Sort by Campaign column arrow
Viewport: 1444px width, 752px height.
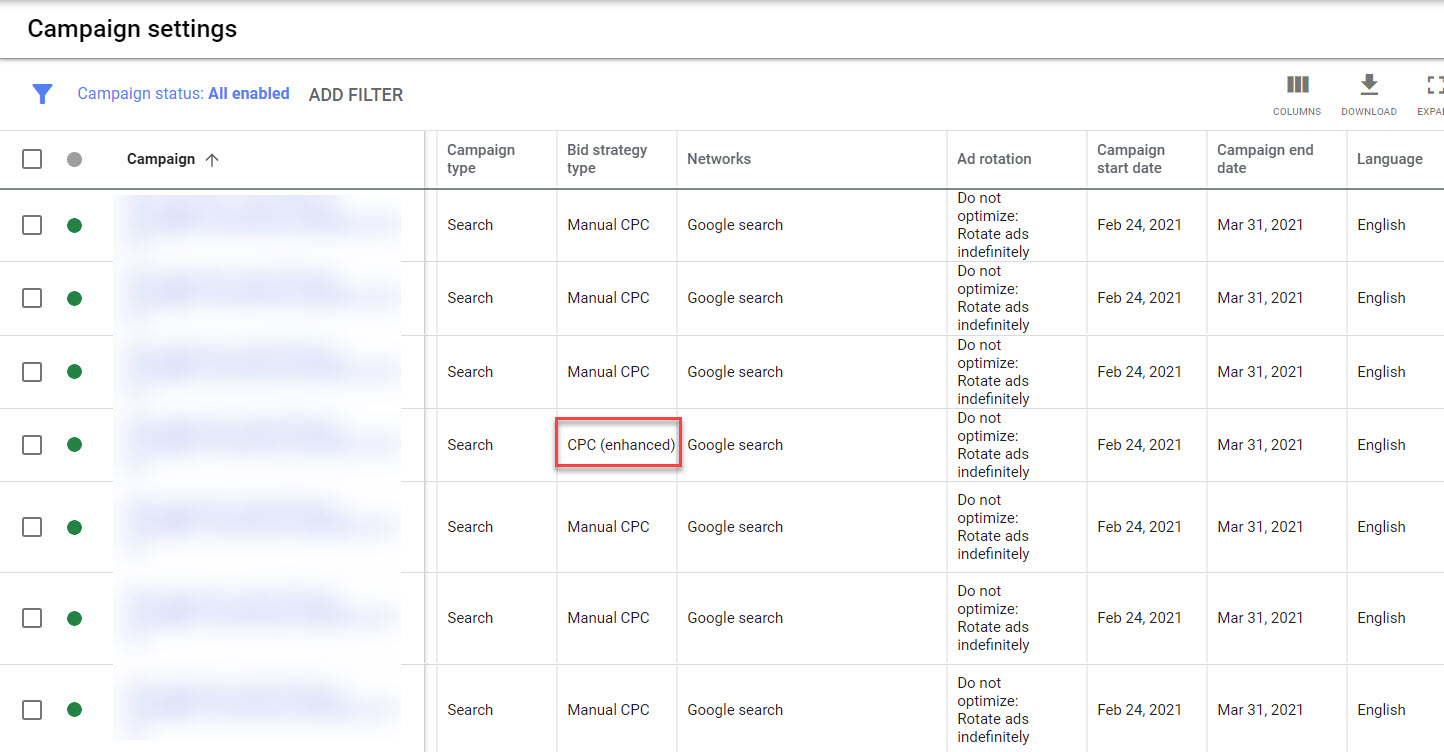pos(211,160)
